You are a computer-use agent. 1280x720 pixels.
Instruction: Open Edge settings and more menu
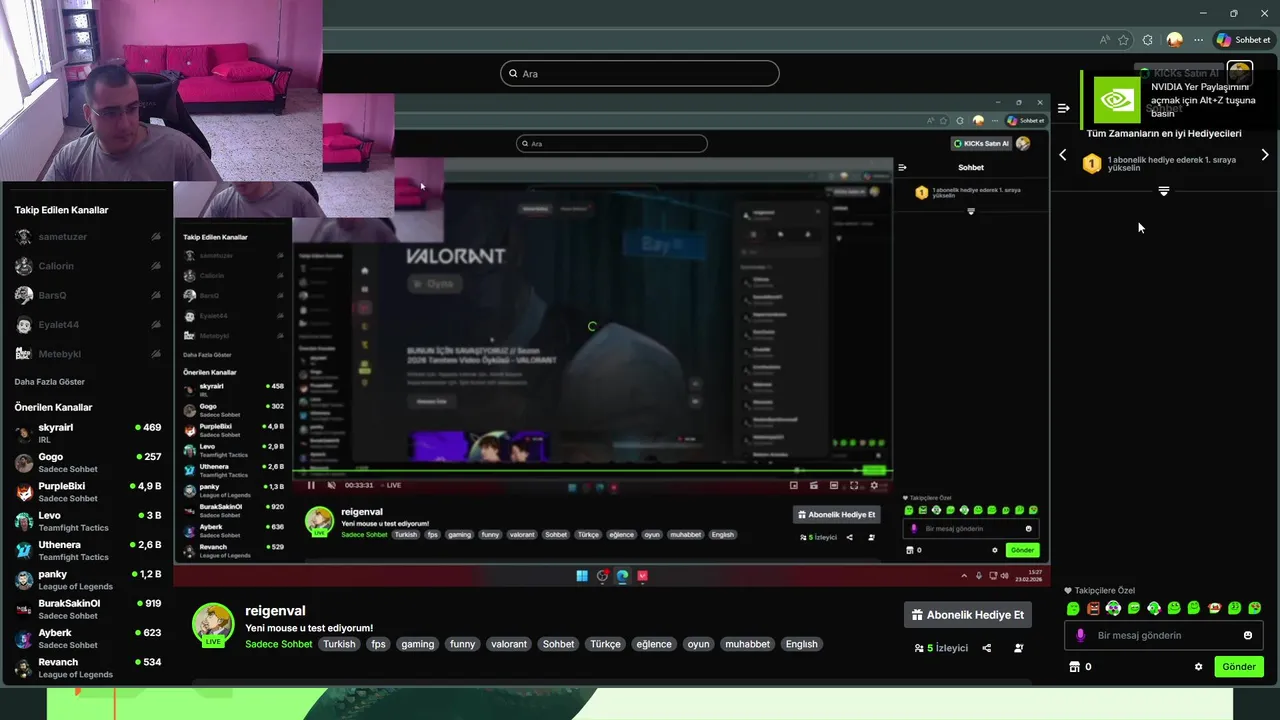1199,40
